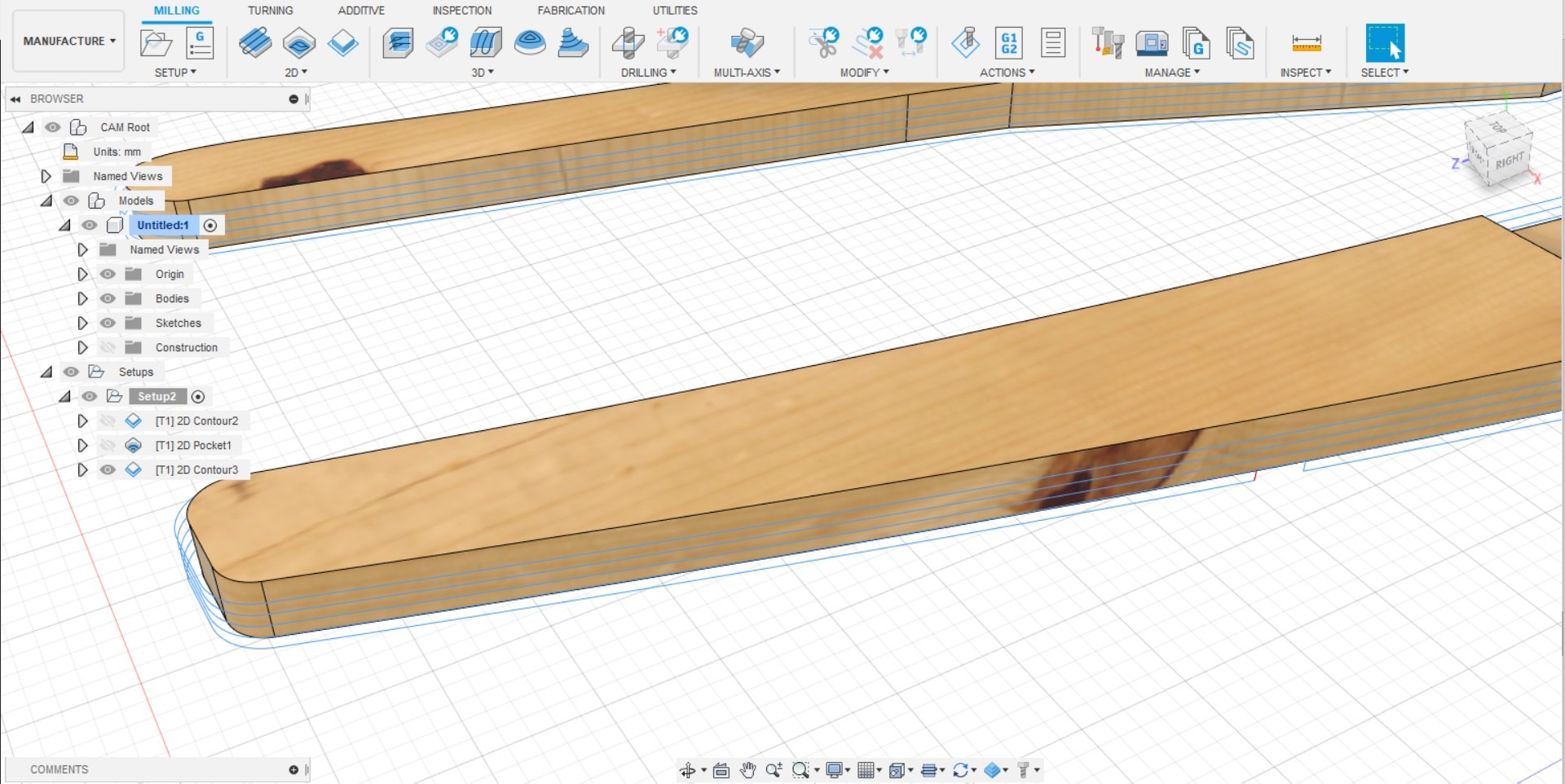Open the Post Library G document icon

(x=1196, y=42)
